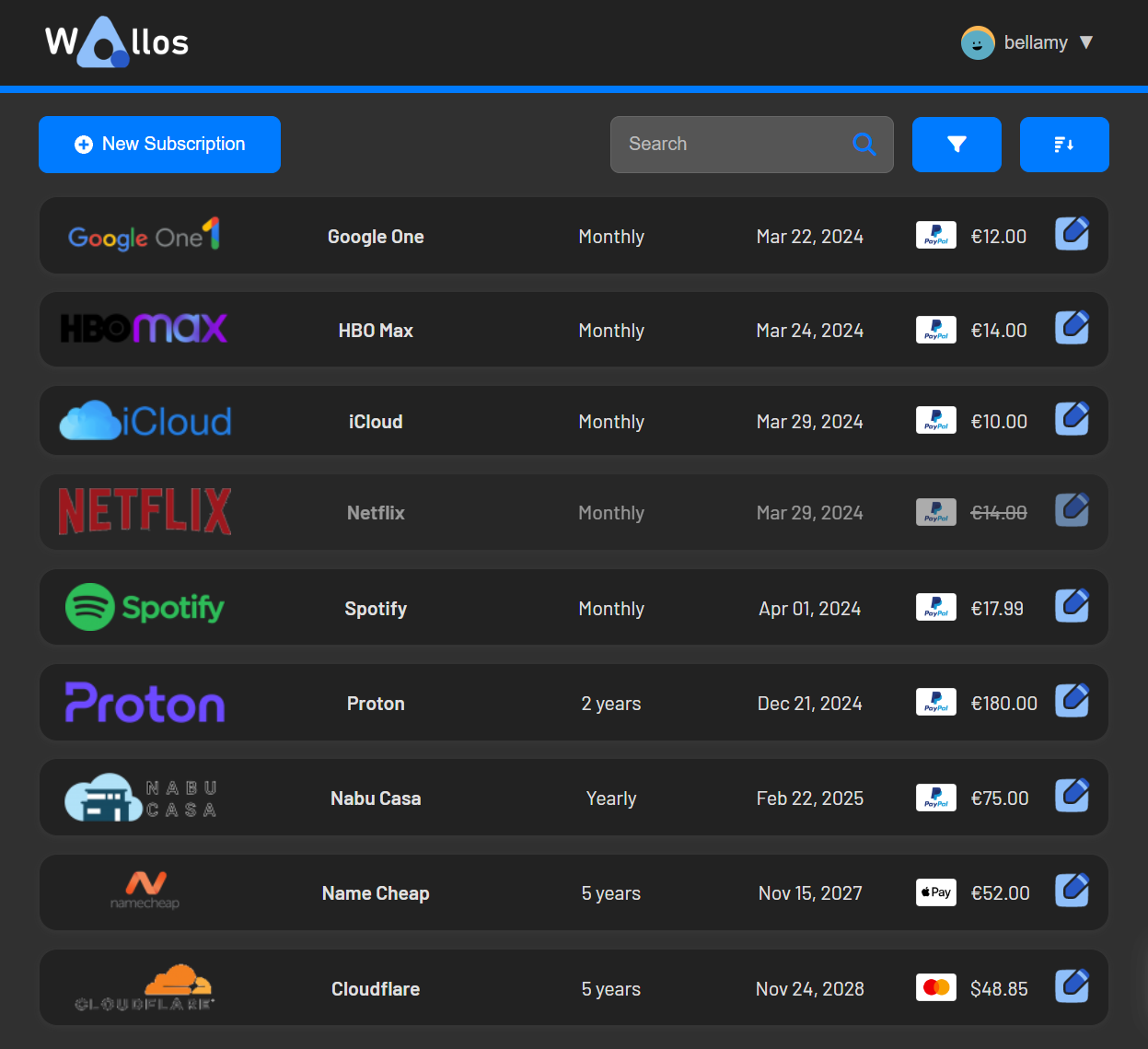Image resolution: width=1148 pixels, height=1049 pixels.
Task: Click the Spotify logo thumbnail
Action: tap(144, 606)
